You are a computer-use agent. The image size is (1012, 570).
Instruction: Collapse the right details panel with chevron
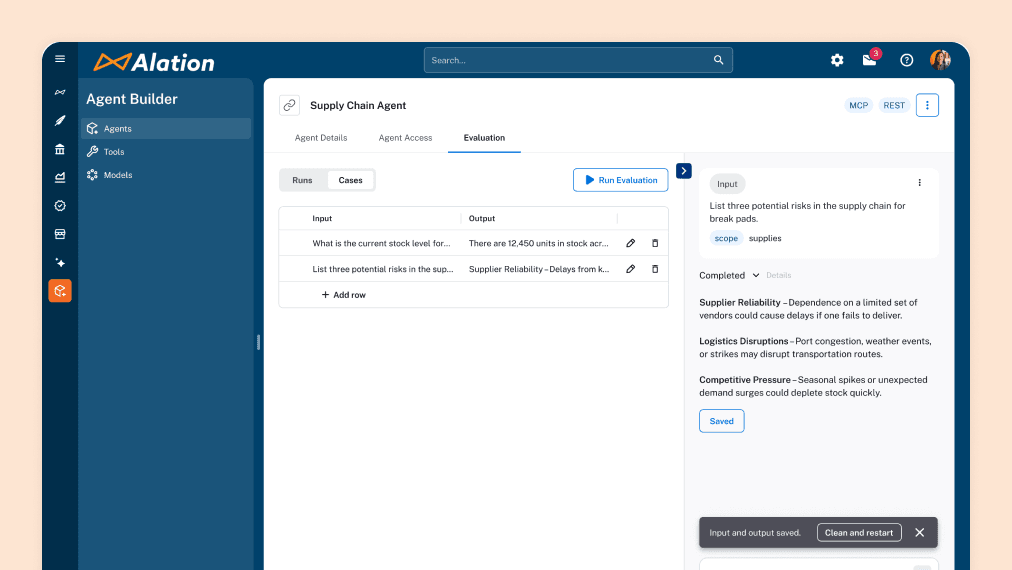pos(684,171)
